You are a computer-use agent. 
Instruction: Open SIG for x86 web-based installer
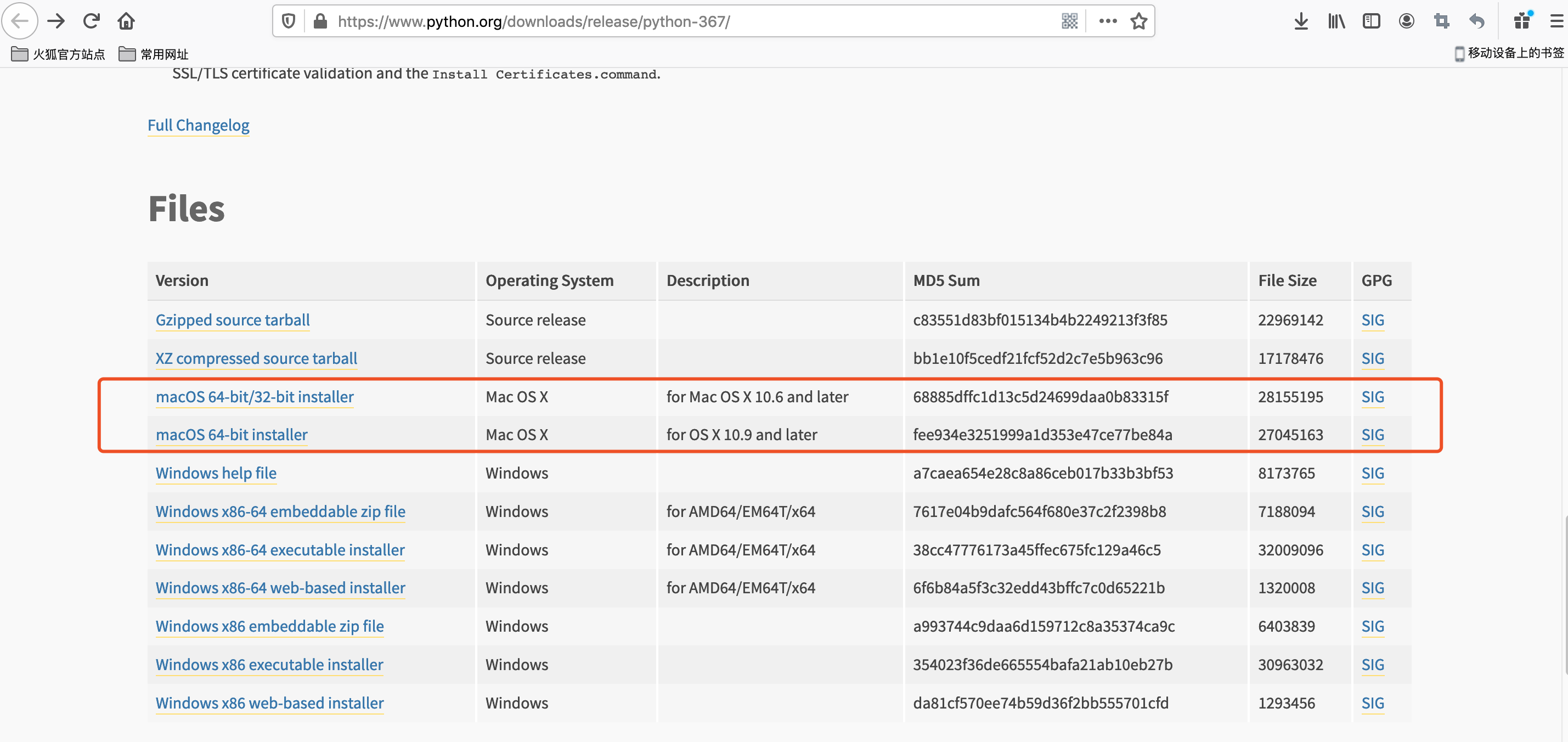(x=1373, y=702)
